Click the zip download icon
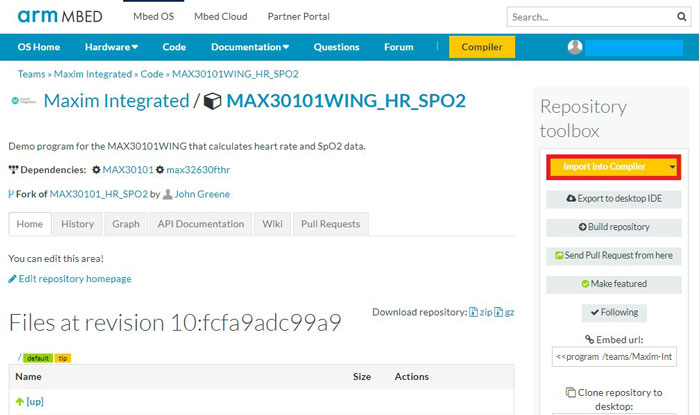The image size is (700, 415). tap(473, 312)
